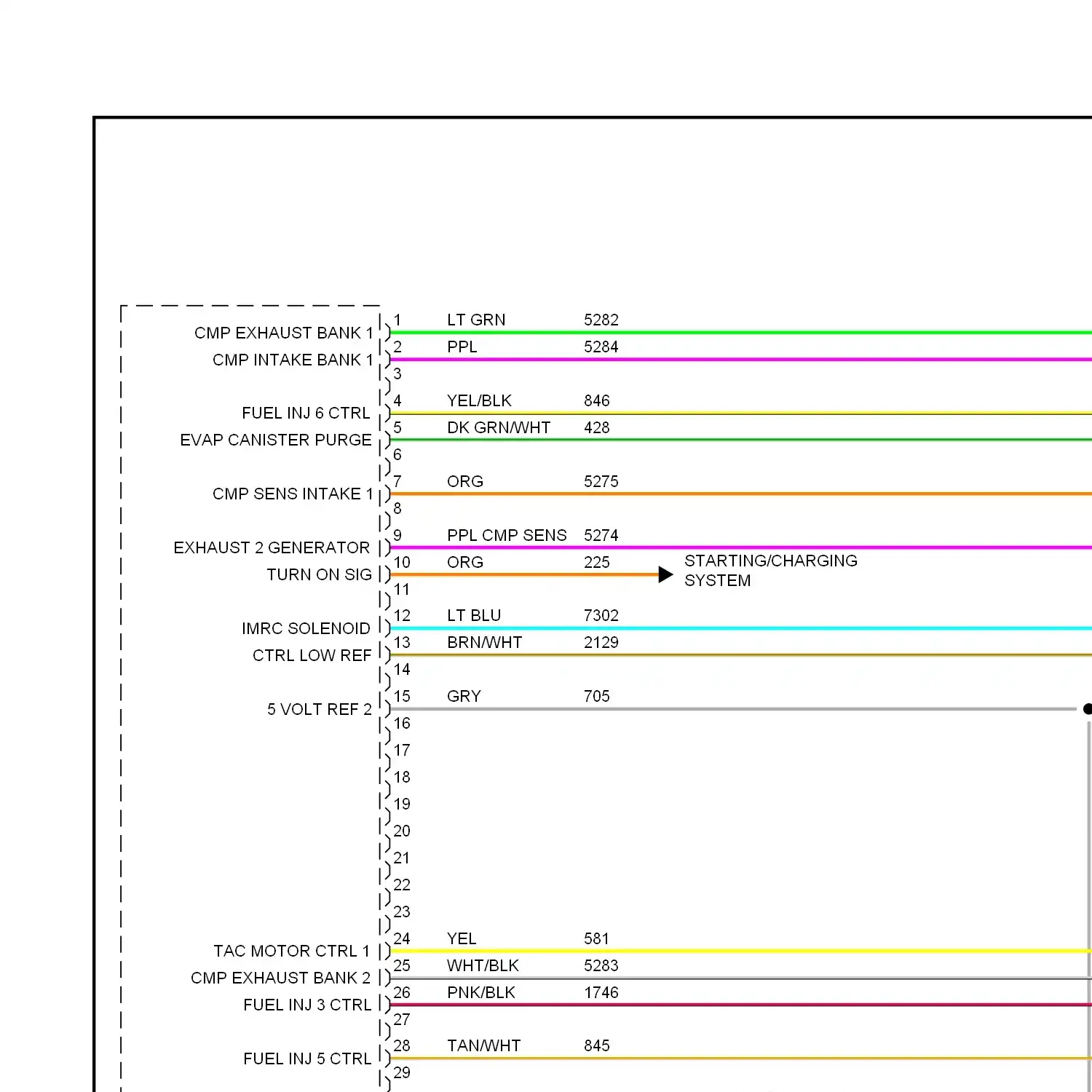Select circuit number 845

(597, 1045)
